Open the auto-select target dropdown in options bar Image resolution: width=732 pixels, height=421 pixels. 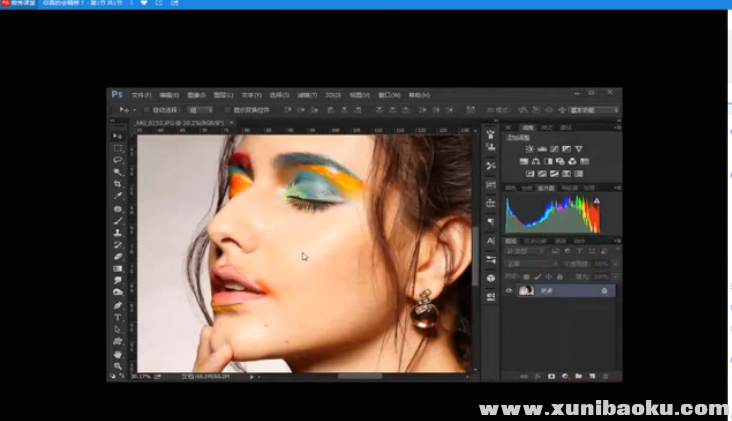tap(199, 110)
